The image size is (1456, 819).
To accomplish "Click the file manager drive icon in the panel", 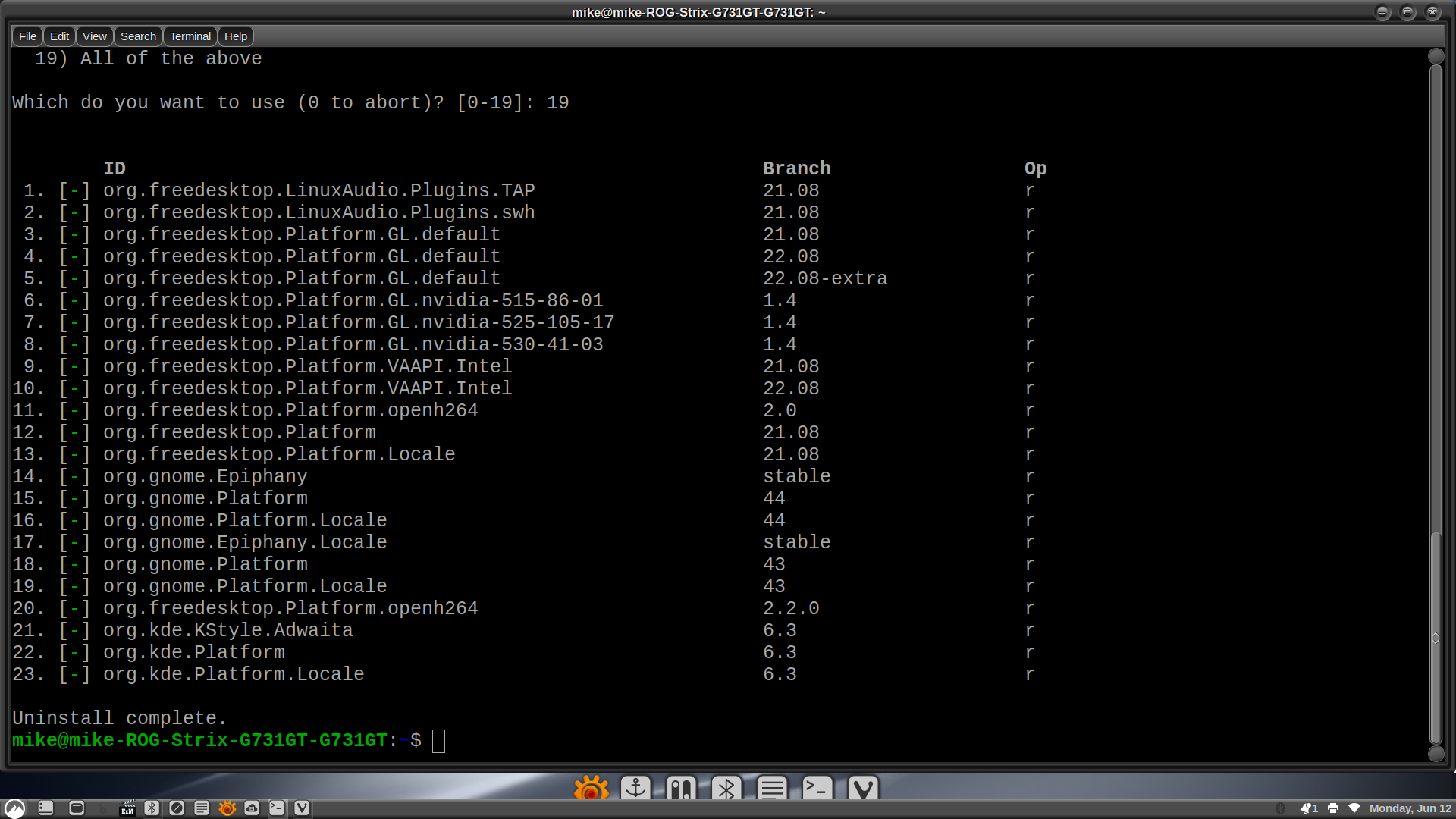I will (x=45, y=808).
